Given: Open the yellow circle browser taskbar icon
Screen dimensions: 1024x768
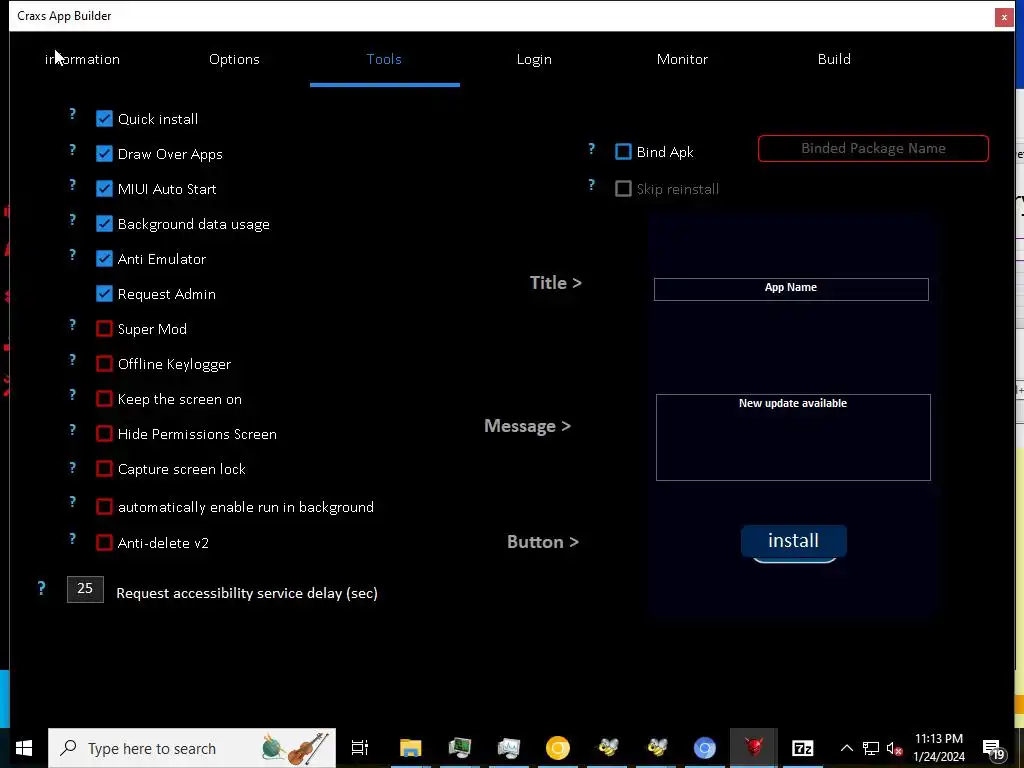Looking at the screenshot, I should coord(558,748).
